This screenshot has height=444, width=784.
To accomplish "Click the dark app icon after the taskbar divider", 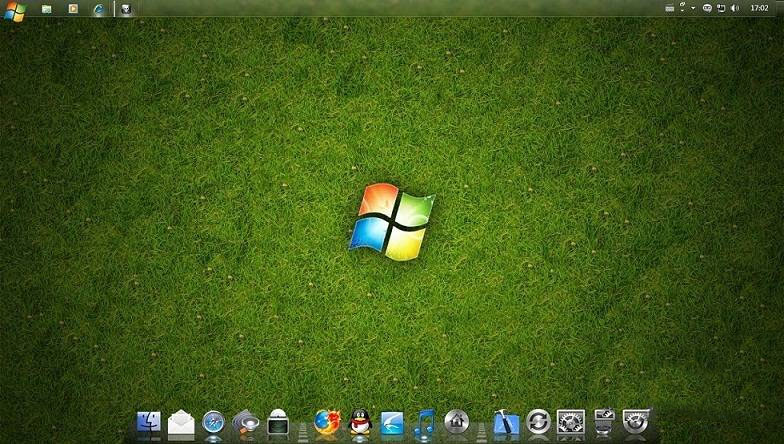I will (126, 9).
